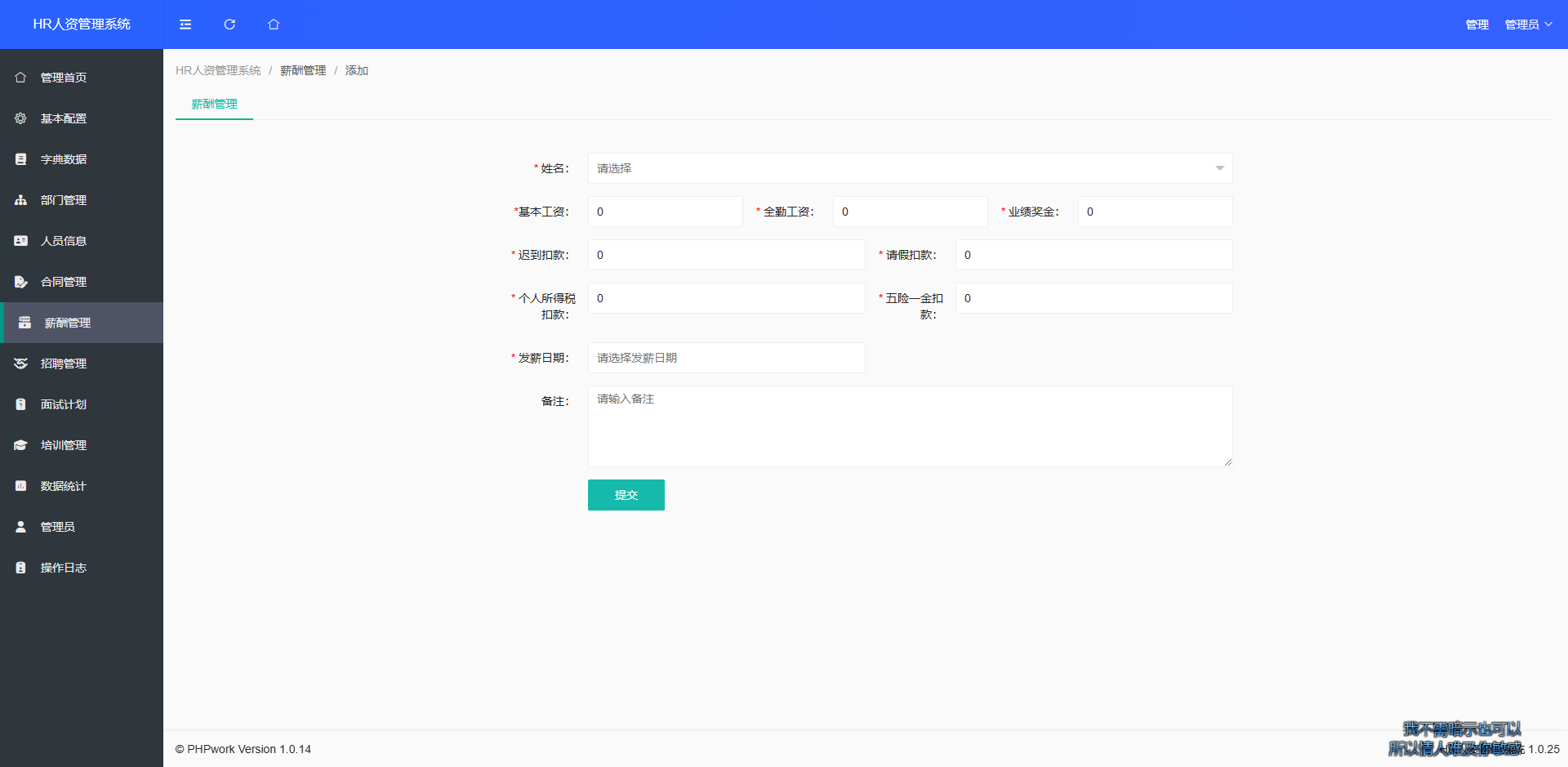This screenshot has height=767, width=1568.
Task: Select the 薪酬管理 tab
Action: point(214,104)
